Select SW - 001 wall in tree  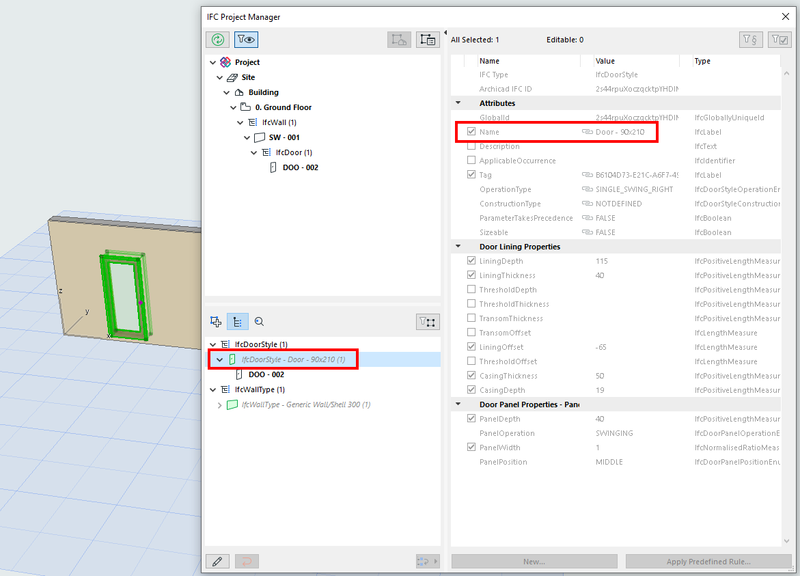point(284,137)
